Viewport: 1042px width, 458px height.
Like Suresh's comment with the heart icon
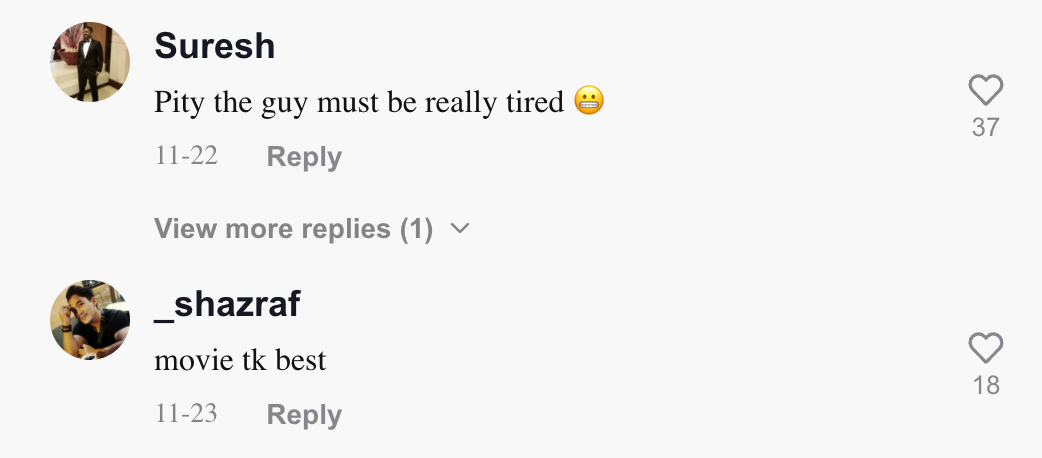point(986,92)
